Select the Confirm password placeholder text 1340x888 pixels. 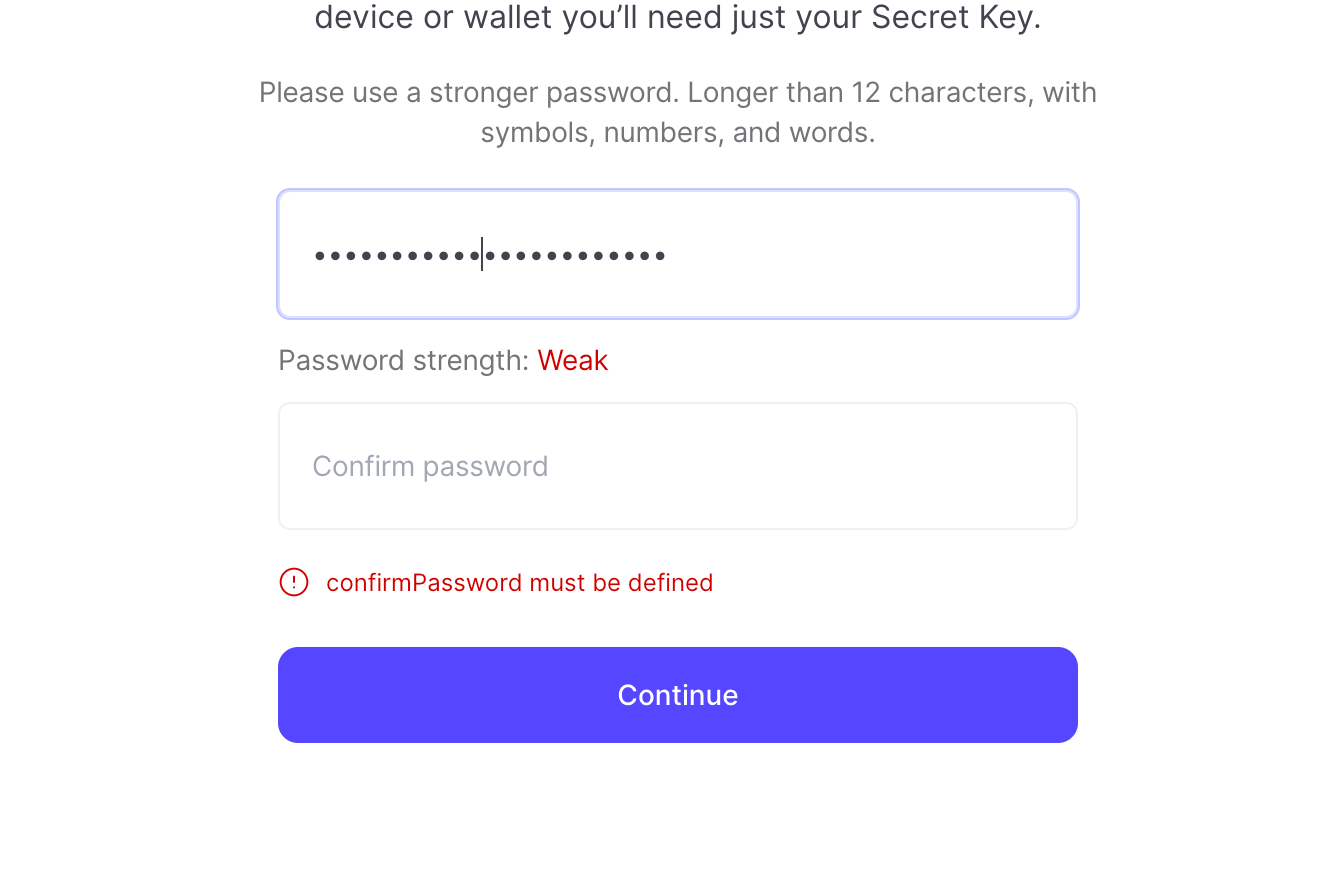pos(430,466)
